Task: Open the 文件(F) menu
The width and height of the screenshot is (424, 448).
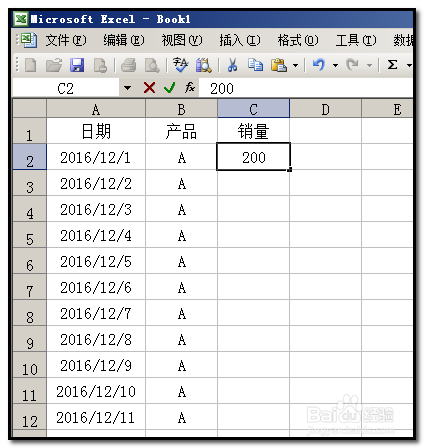Action: click(66, 40)
